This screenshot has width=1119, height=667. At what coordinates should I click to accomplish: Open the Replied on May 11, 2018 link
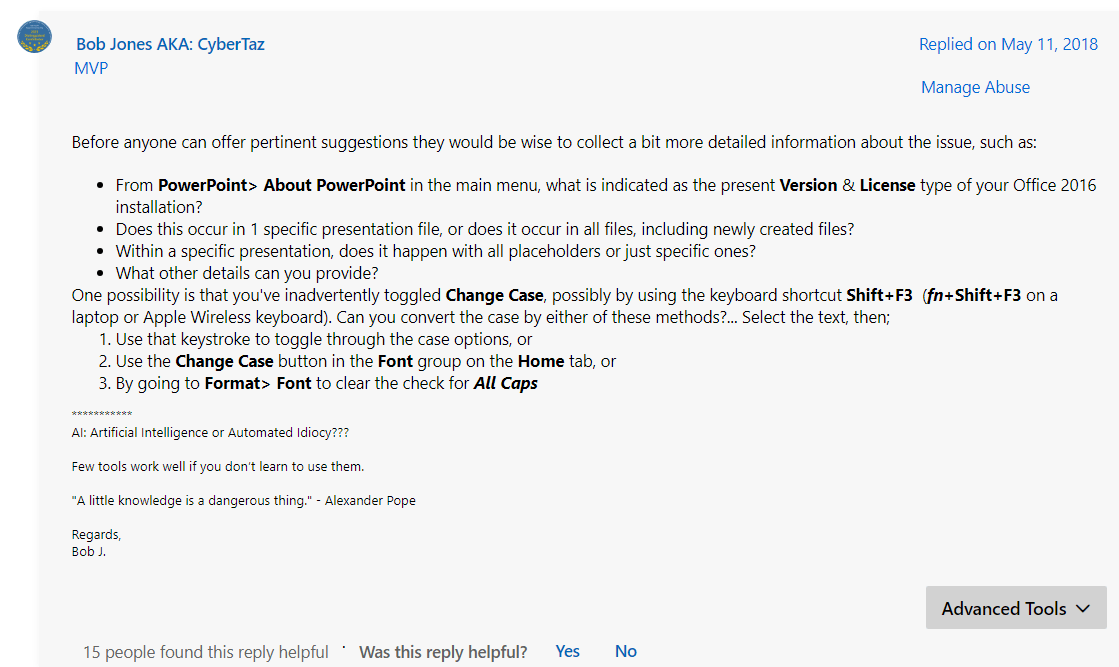point(1008,44)
